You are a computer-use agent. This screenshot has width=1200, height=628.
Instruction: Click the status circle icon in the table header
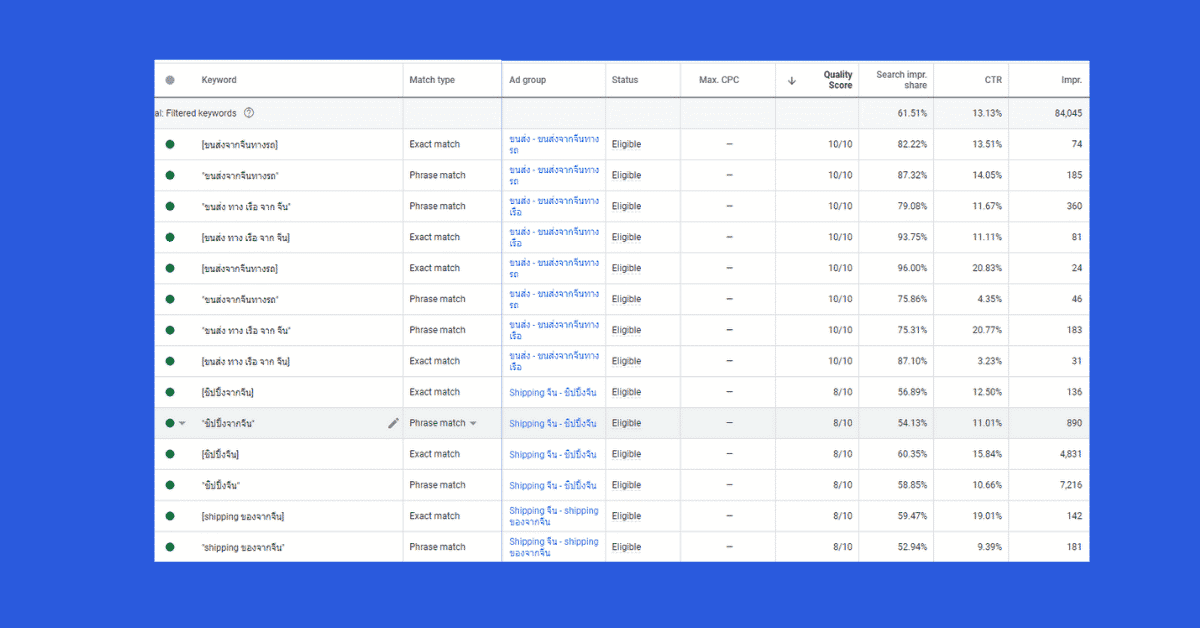click(x=169, y=79)
